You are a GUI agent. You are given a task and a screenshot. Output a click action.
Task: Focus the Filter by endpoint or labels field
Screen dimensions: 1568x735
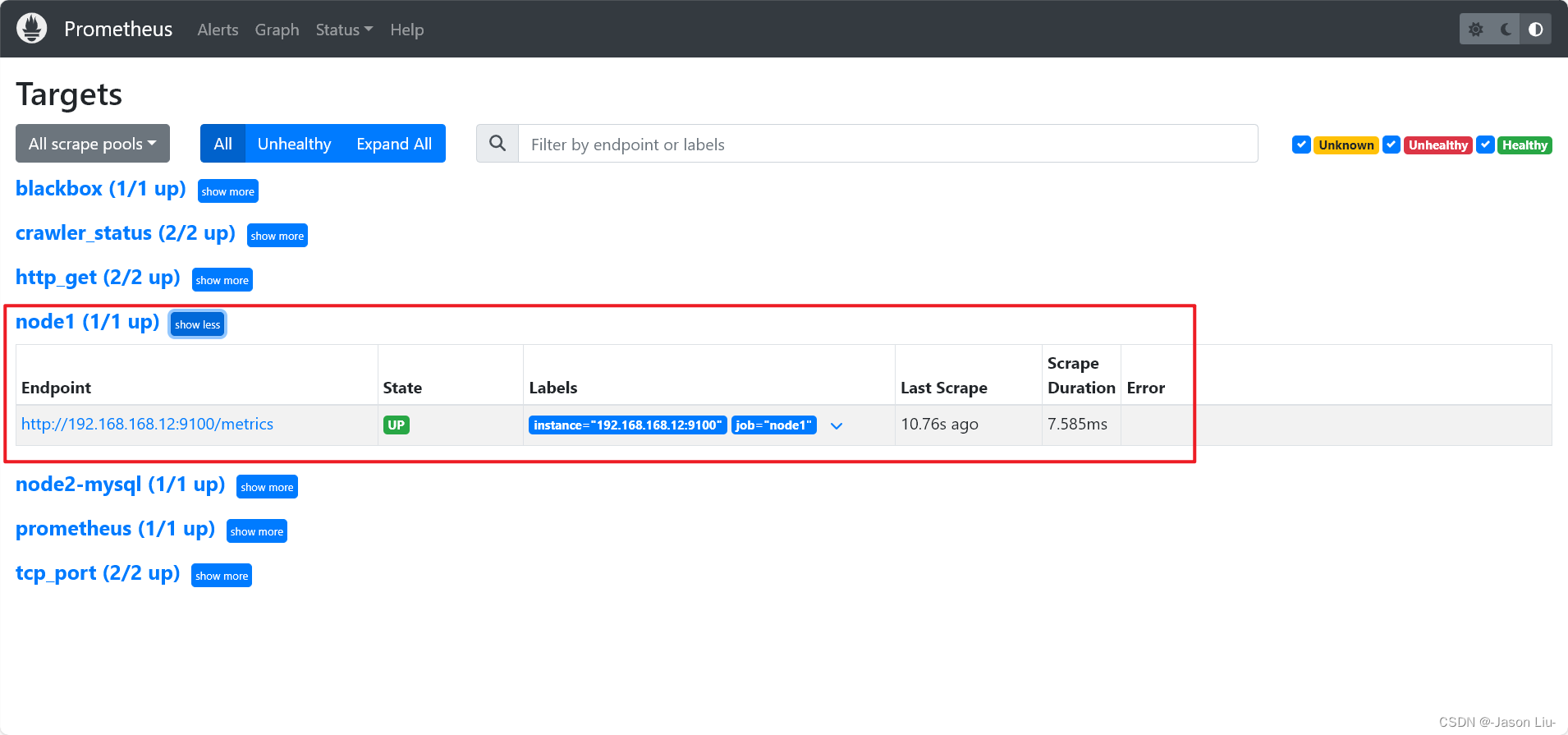[x=887, y=144]
